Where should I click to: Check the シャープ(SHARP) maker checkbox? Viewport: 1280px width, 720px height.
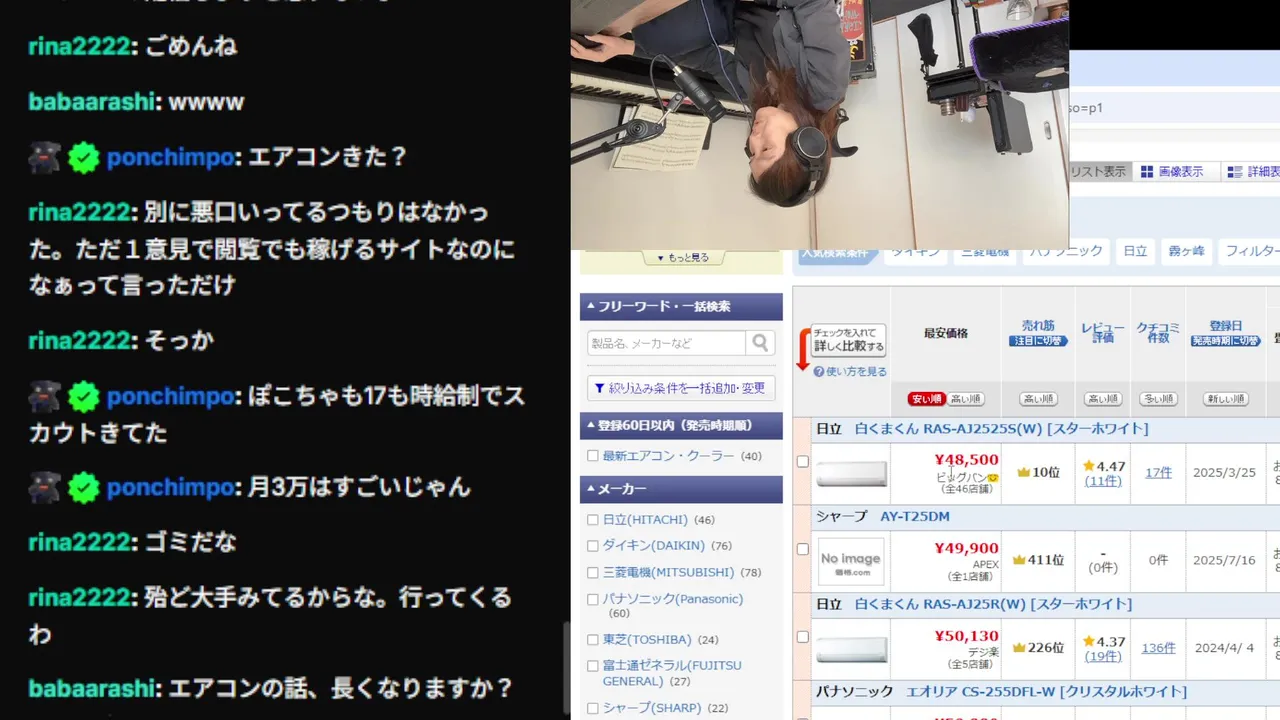[x=593, y=708]
